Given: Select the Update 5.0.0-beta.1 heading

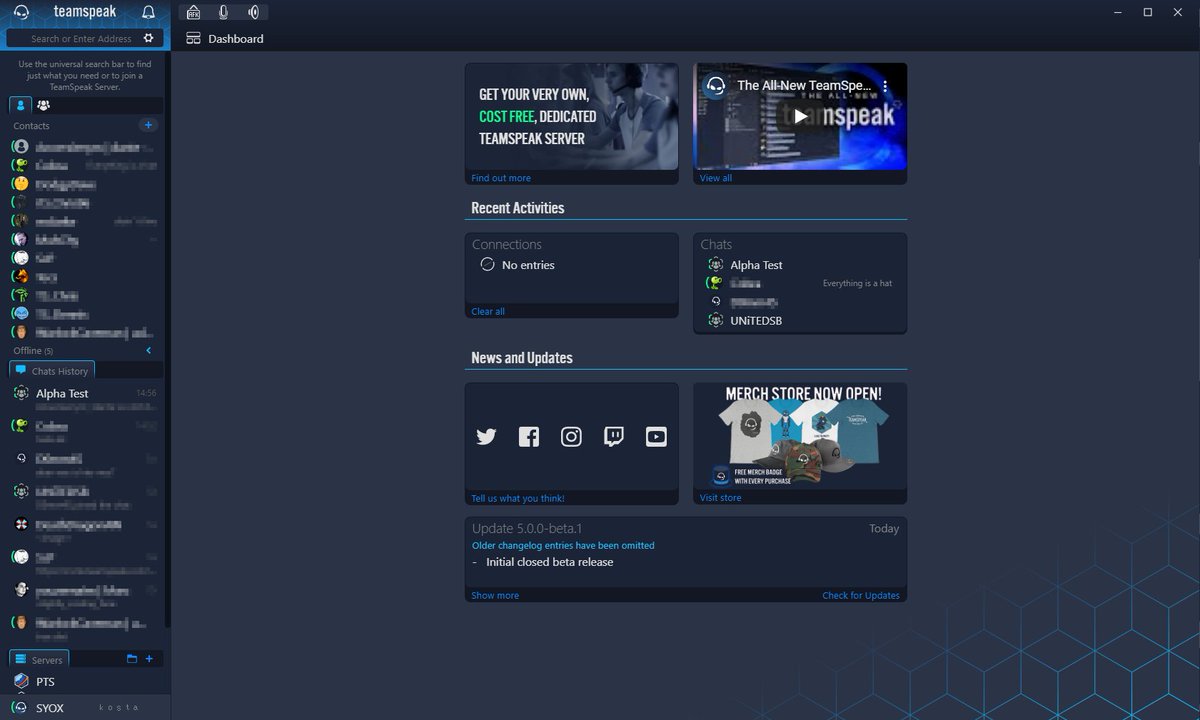Looking at the screenshot, I should point(527,528).
